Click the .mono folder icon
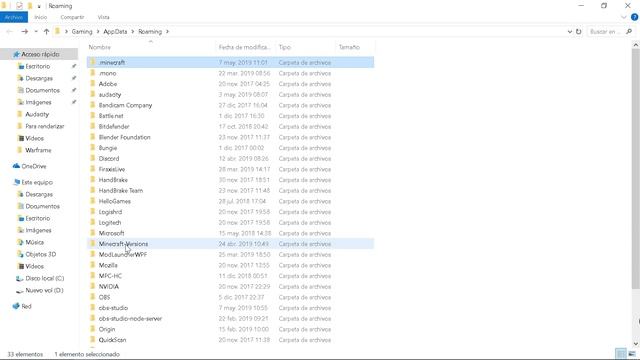 click(93, 73)
